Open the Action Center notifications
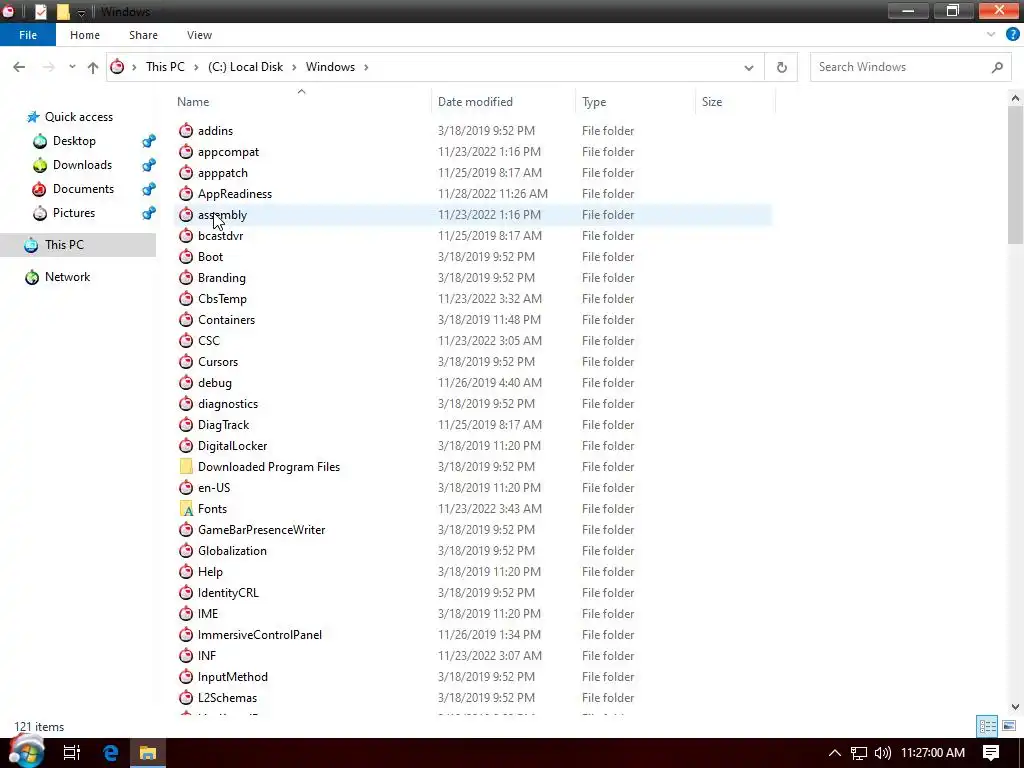The width and height of the screenshot is (1024, 768). coord(991,753)
